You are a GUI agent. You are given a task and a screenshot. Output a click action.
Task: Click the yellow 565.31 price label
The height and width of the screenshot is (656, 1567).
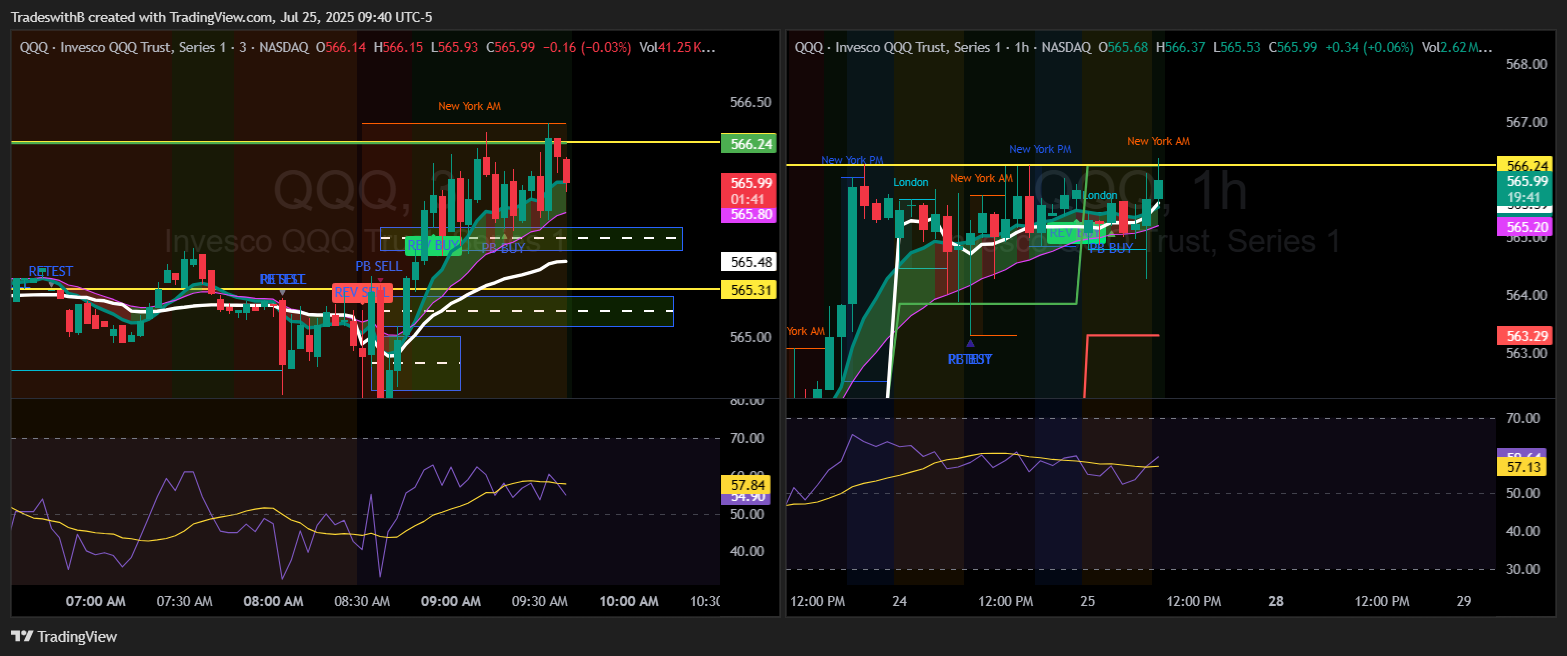pyautogui.click(x=748, y=290)
